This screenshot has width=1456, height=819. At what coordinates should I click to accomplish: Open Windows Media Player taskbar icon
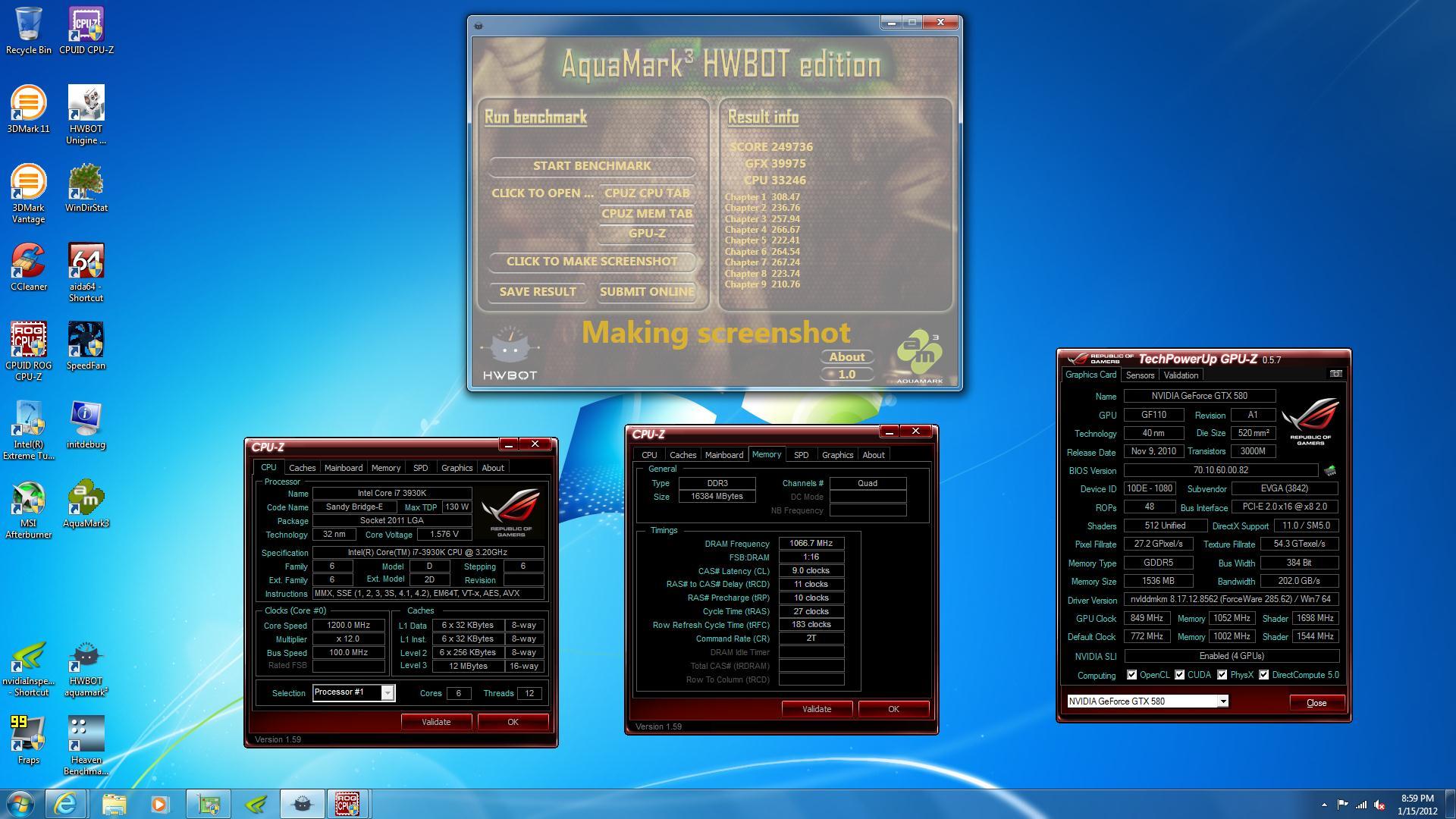coord(160,804)
